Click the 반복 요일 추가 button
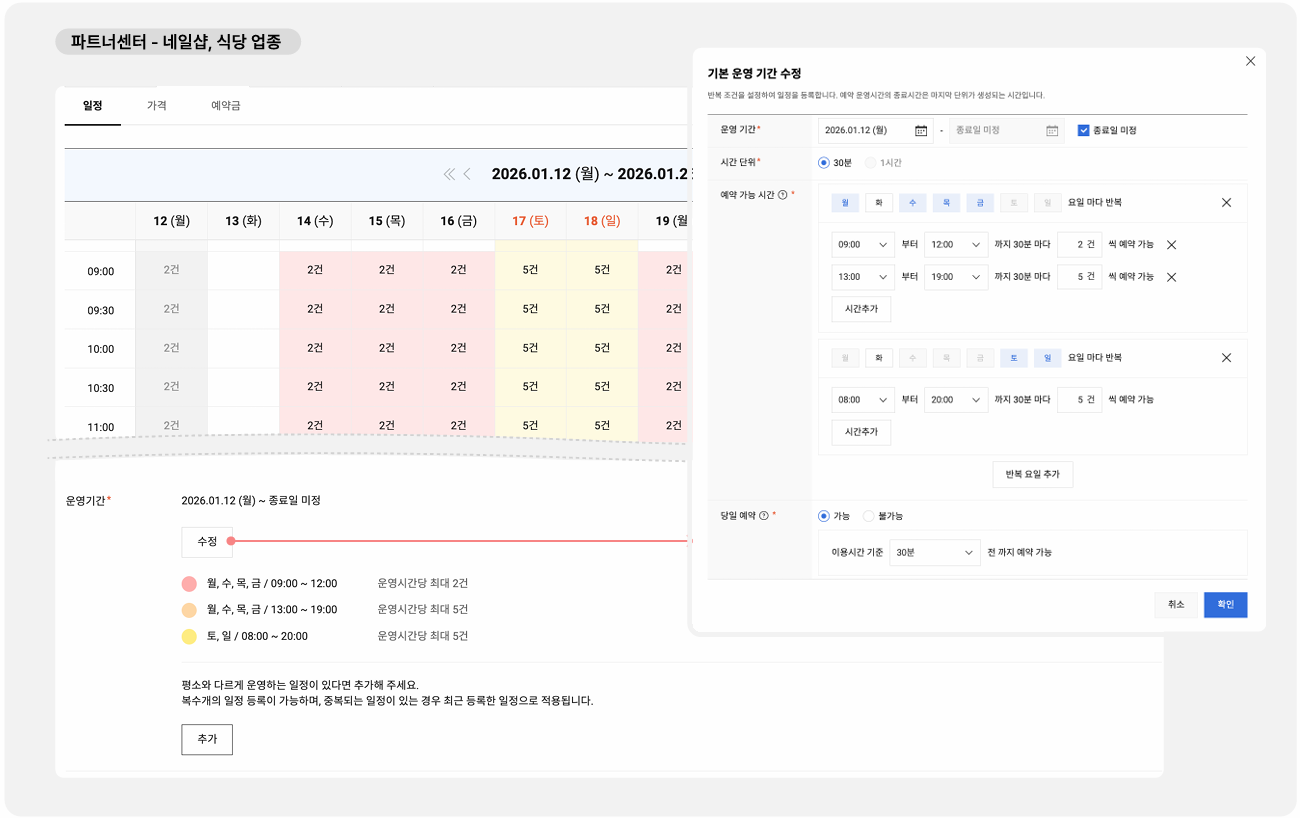 [x=1032, y=474]
